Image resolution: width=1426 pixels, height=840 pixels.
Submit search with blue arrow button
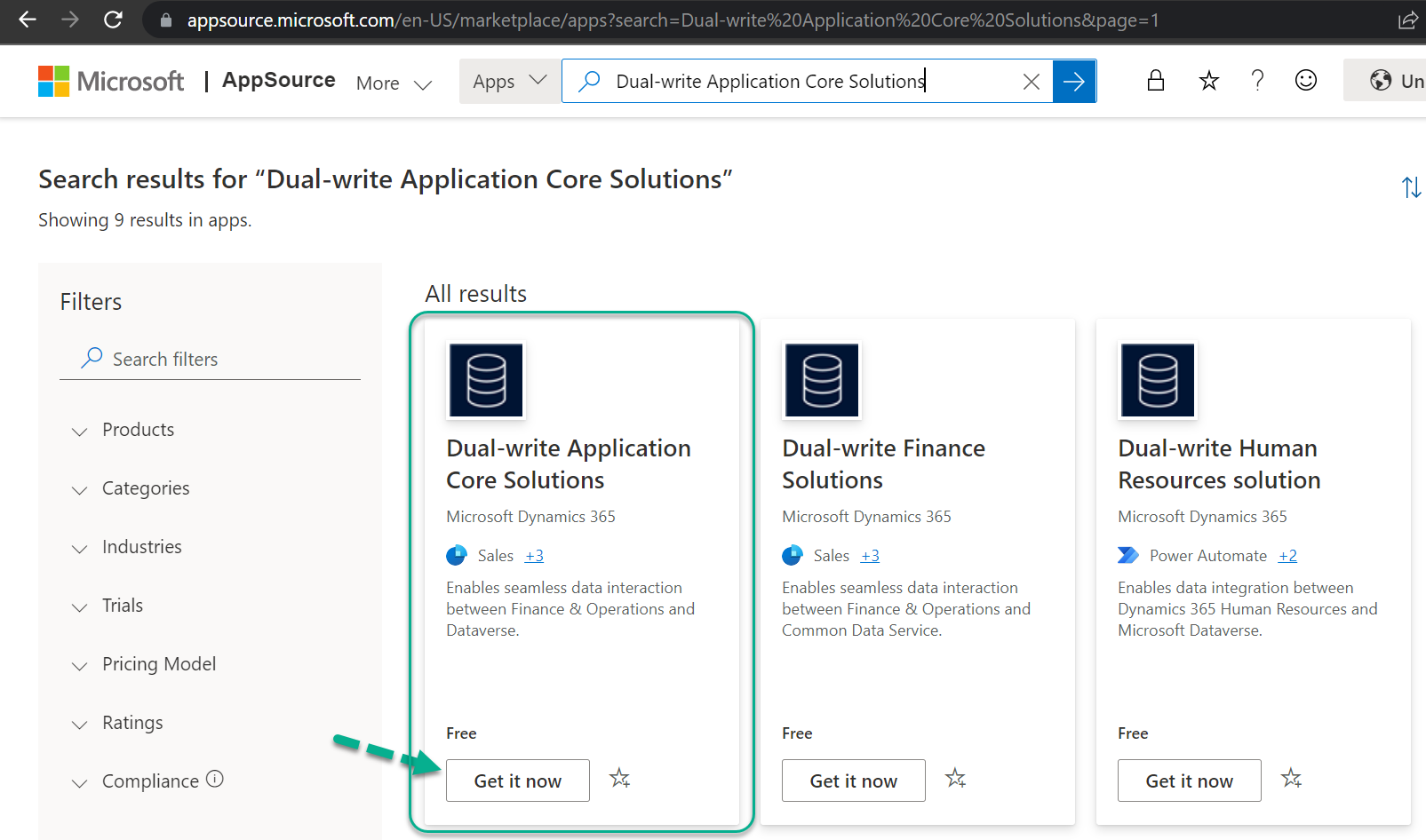tap(1074, 82)
